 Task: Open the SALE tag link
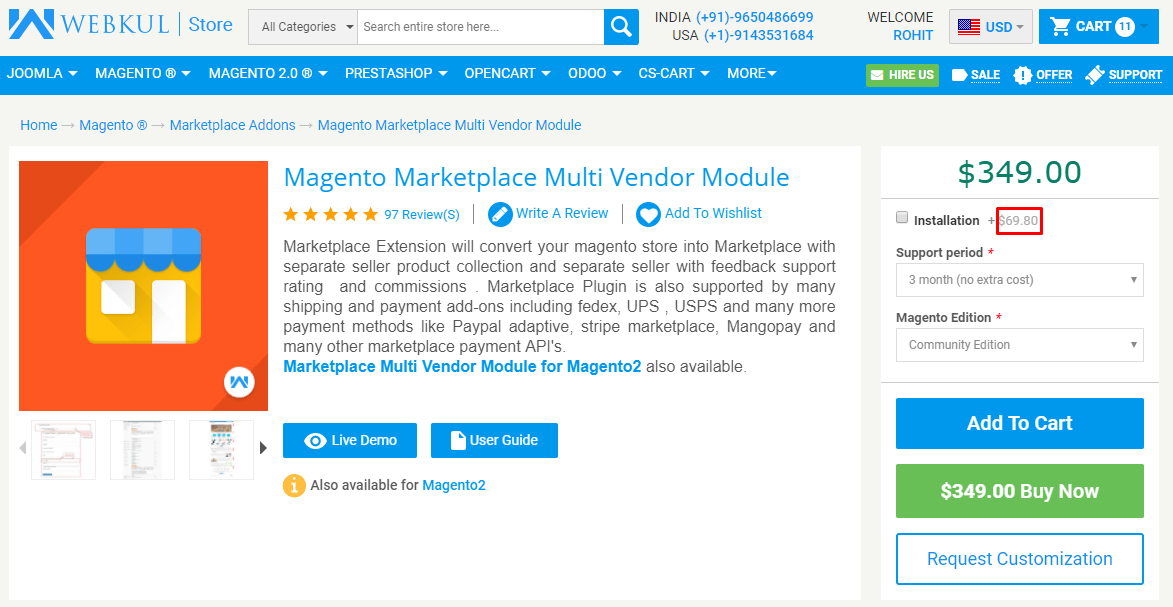pyautogui.click(x=976, y=75)
